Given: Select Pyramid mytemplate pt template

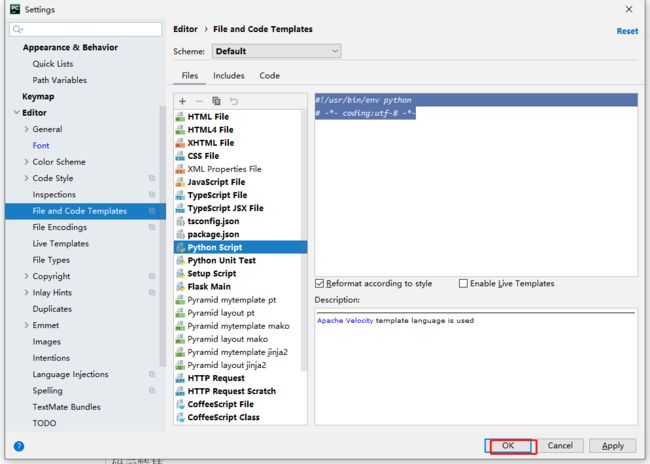Looking at the screenshot, I should [x=231, y=300].
